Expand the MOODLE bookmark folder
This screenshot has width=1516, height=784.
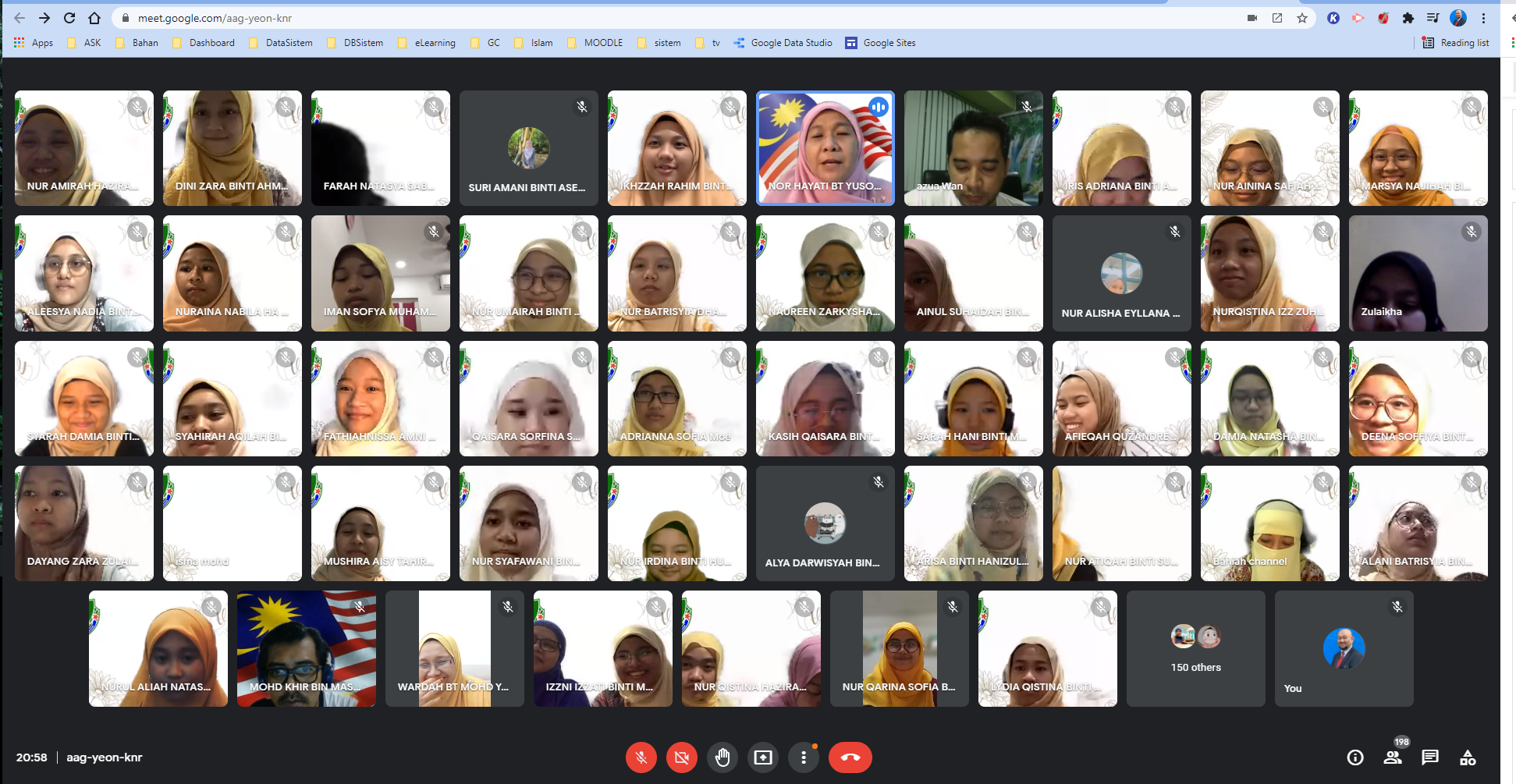[x=595, y=43]
